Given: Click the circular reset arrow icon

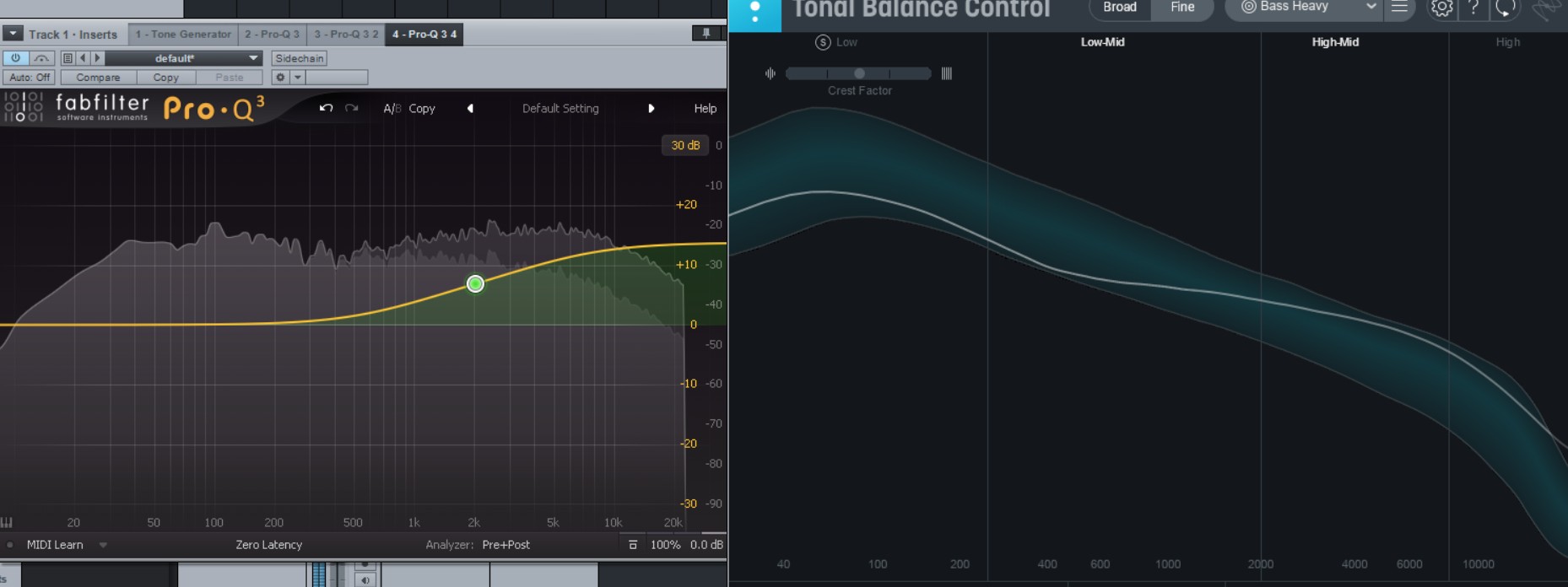Looking at the screenshot, I should coord(1505,8).
